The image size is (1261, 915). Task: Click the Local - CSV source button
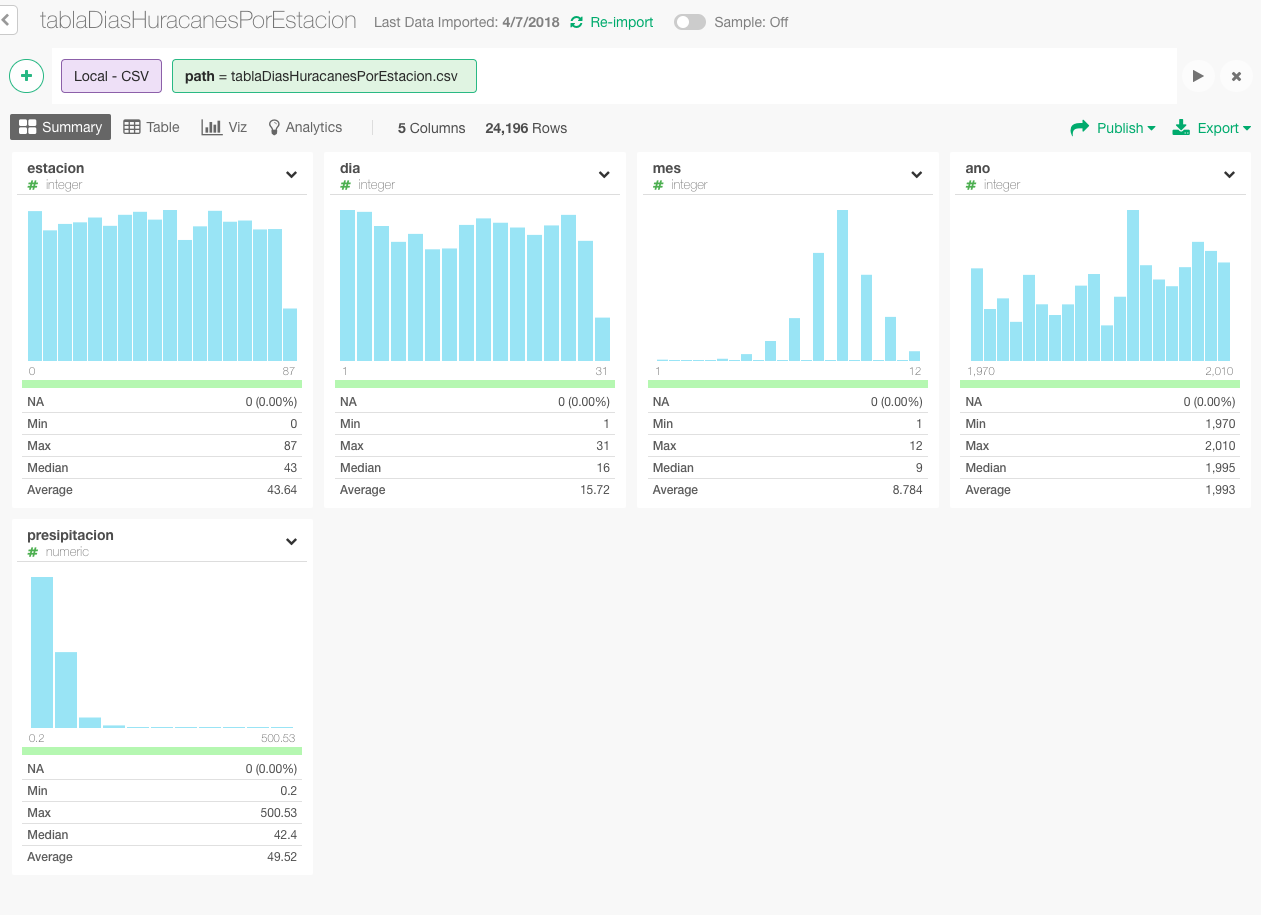click(111, 76)
